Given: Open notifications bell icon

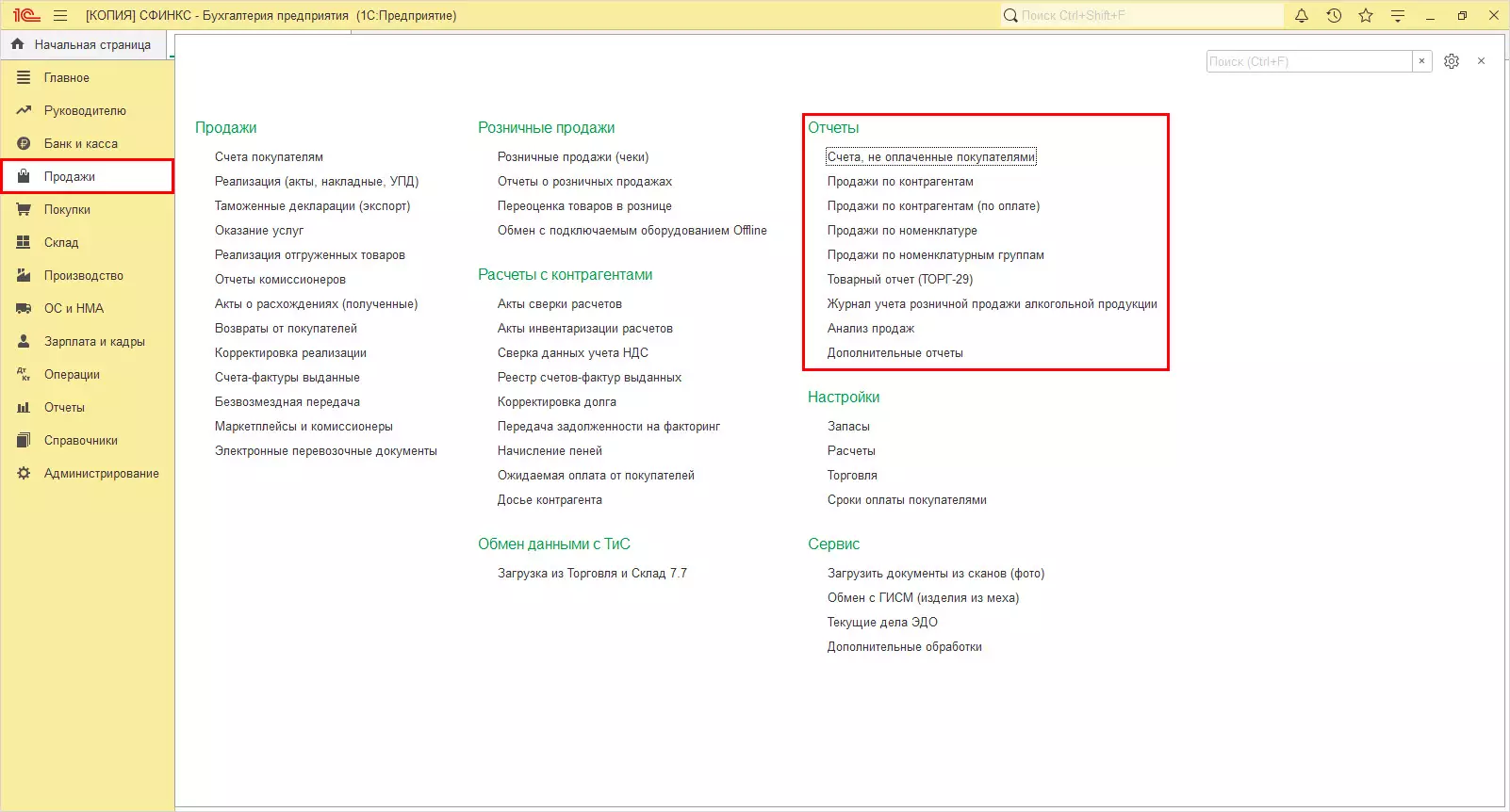Looking at the screenshot, I should pos(1302,15).
